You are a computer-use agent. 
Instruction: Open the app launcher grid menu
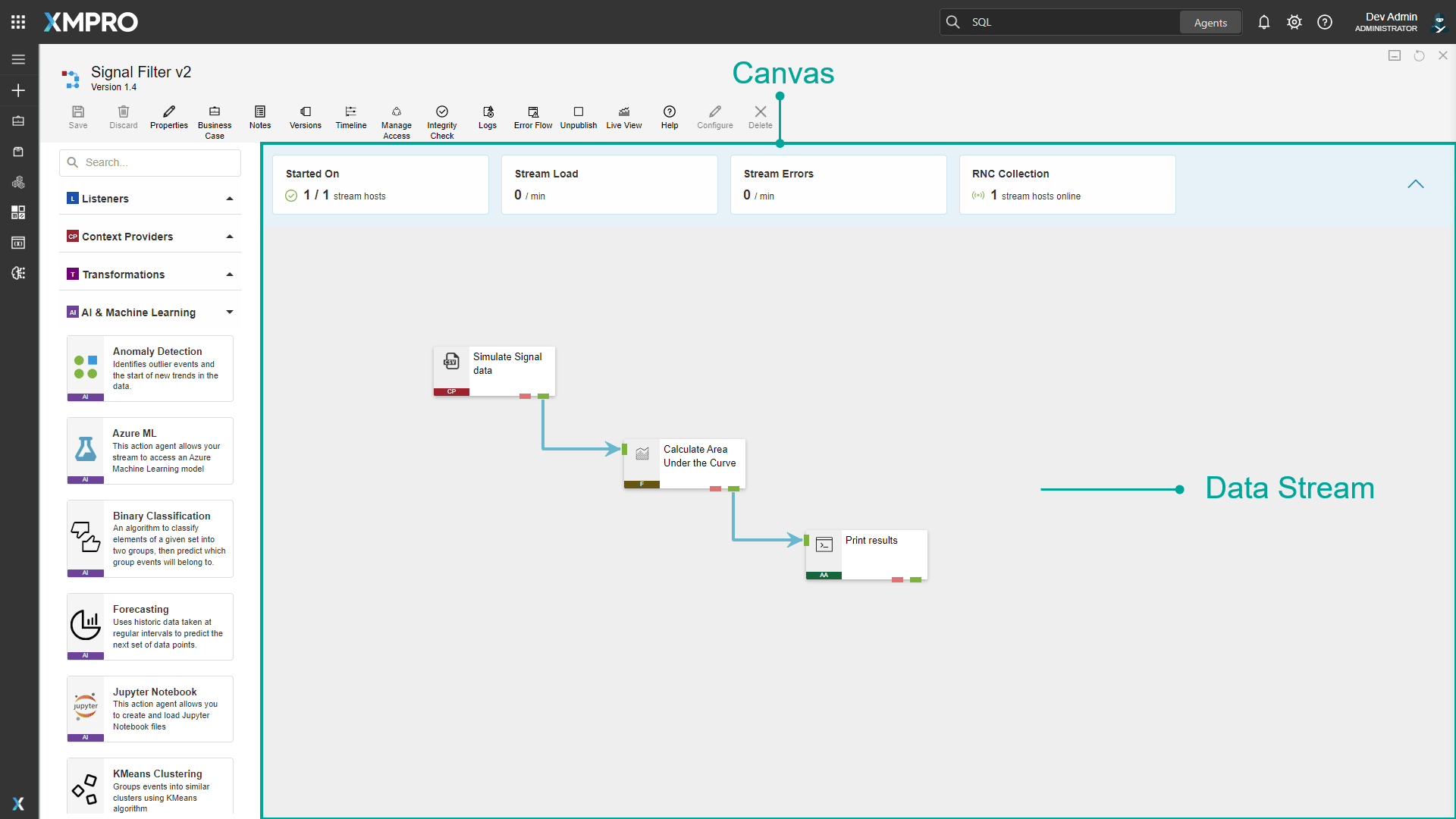coord(17,22)
